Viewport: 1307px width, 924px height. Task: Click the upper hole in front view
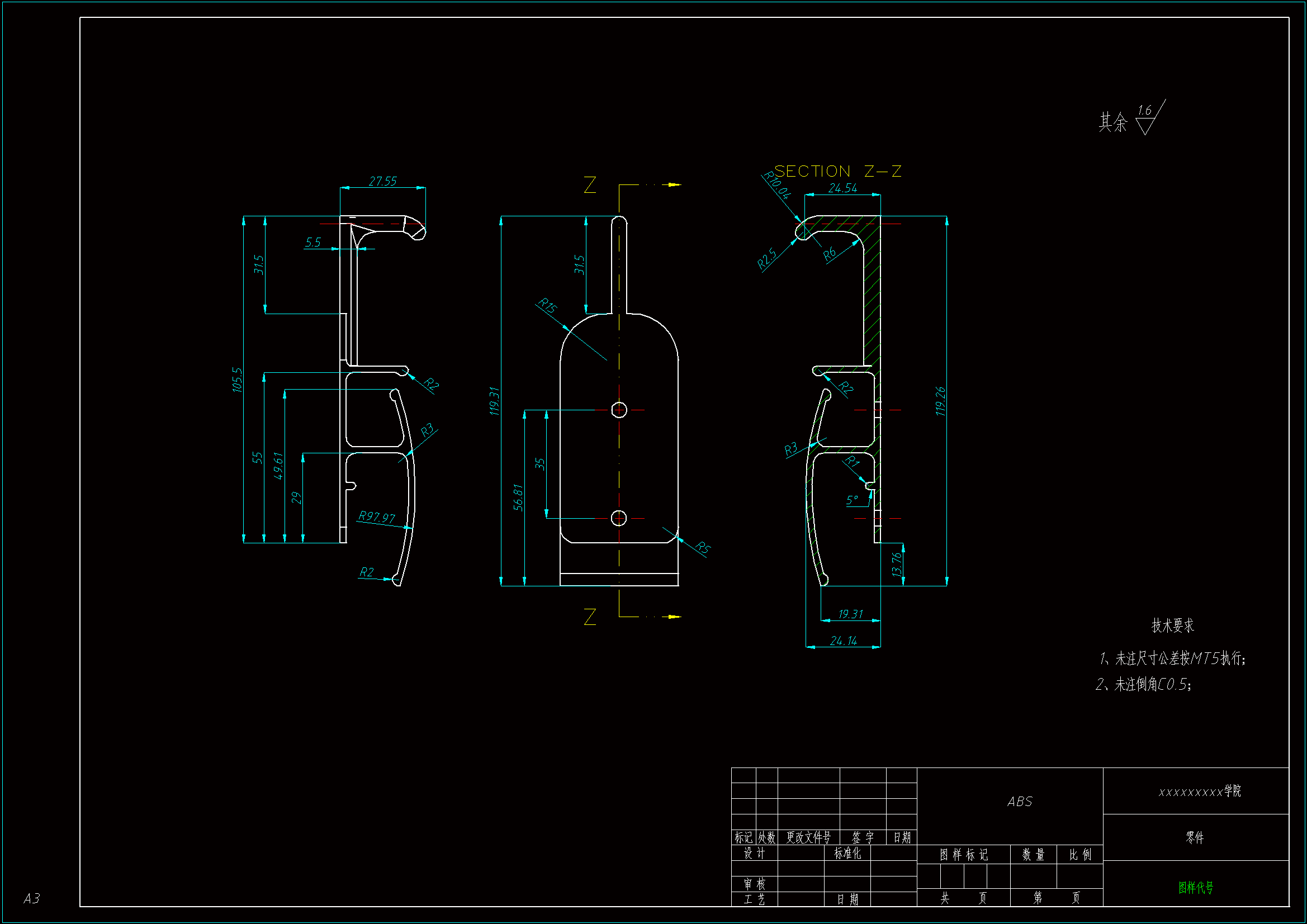pos(619,410)
